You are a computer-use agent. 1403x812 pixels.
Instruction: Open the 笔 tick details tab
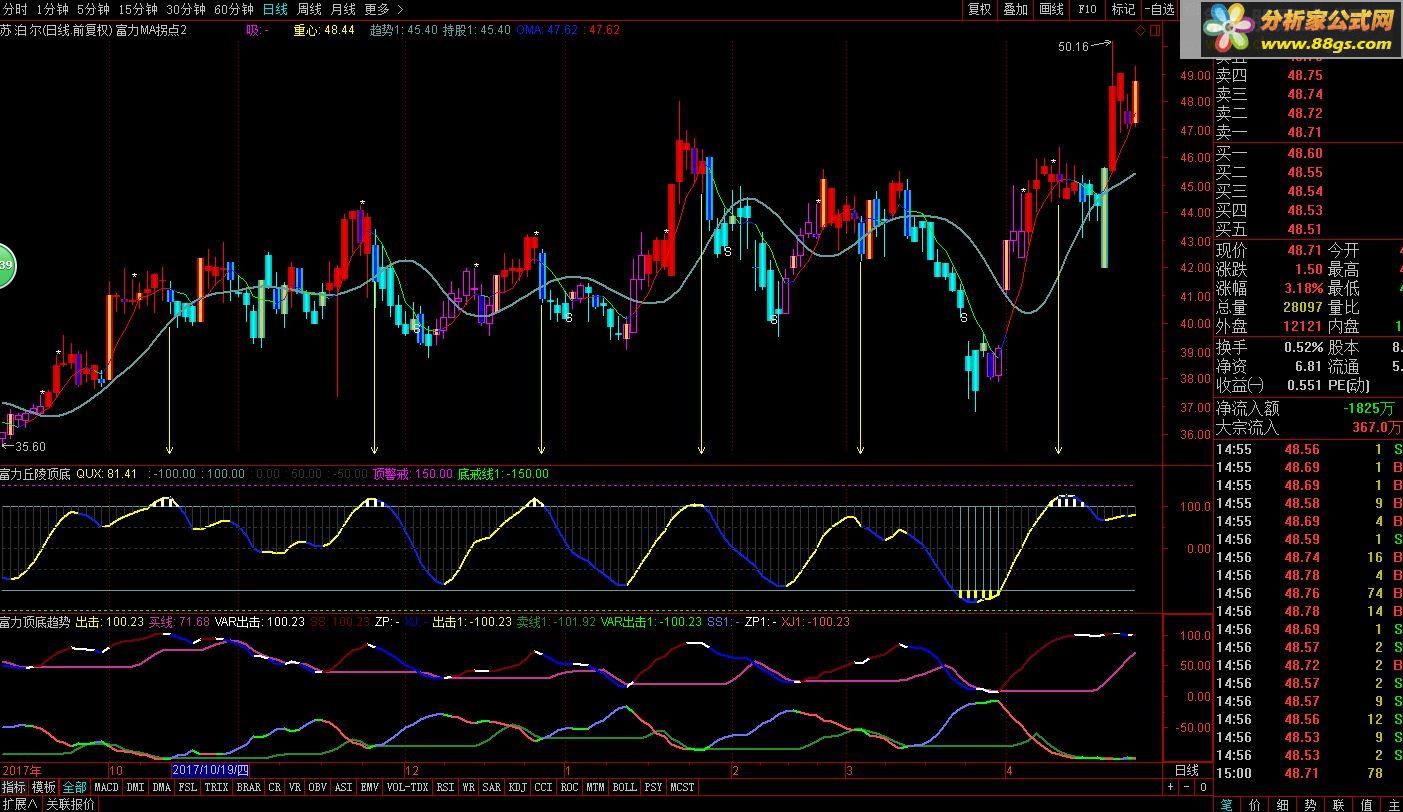[x=1226, y=804]
